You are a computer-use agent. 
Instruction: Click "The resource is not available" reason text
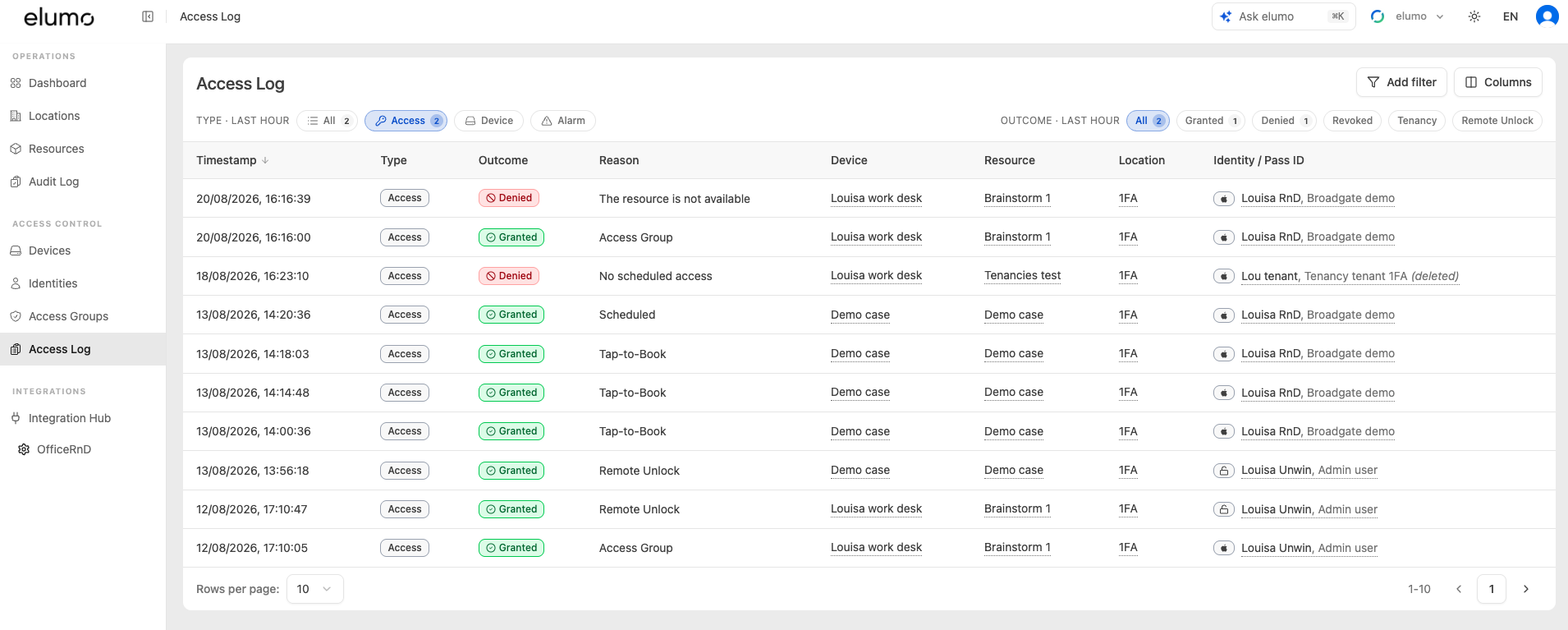[675, 199]
